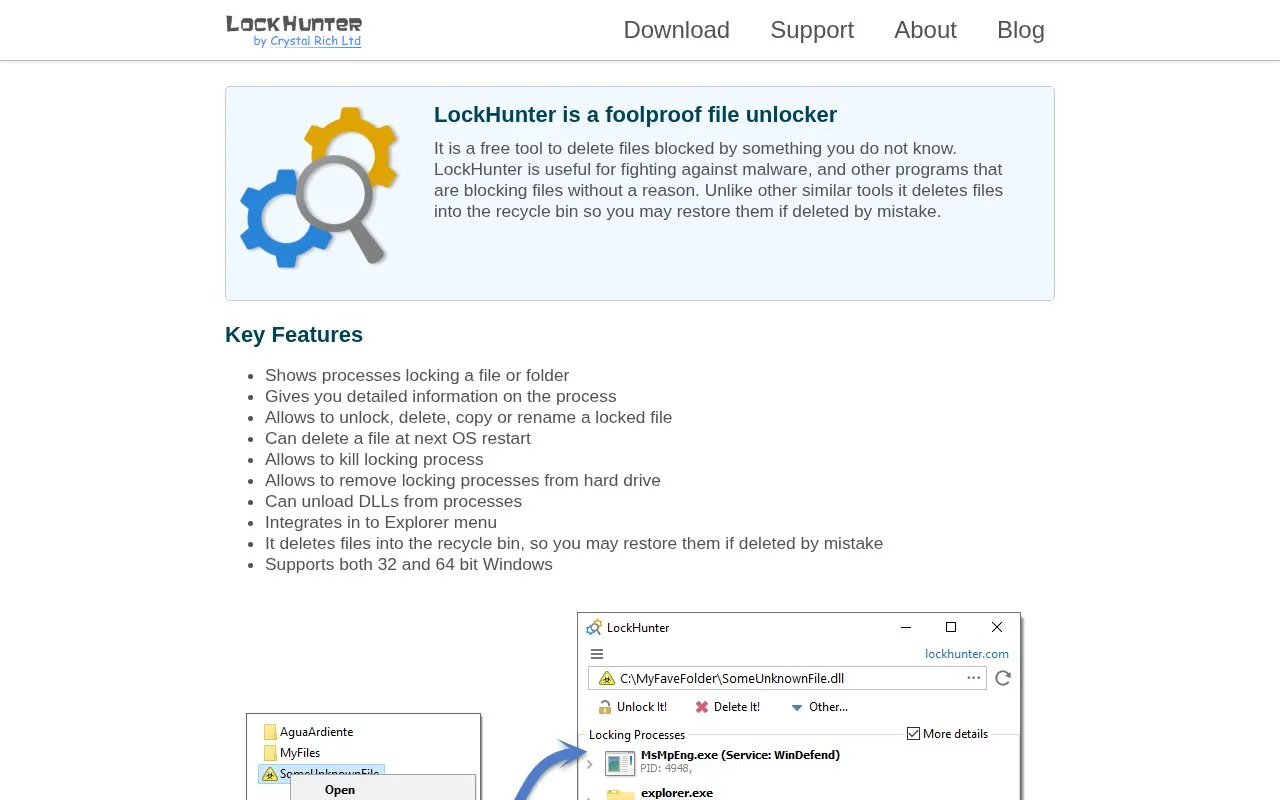This screenshot has width=1280, height=800.
Task: Click the Unlock It! button
Action: pyautogui.click(x=632, y=707)
